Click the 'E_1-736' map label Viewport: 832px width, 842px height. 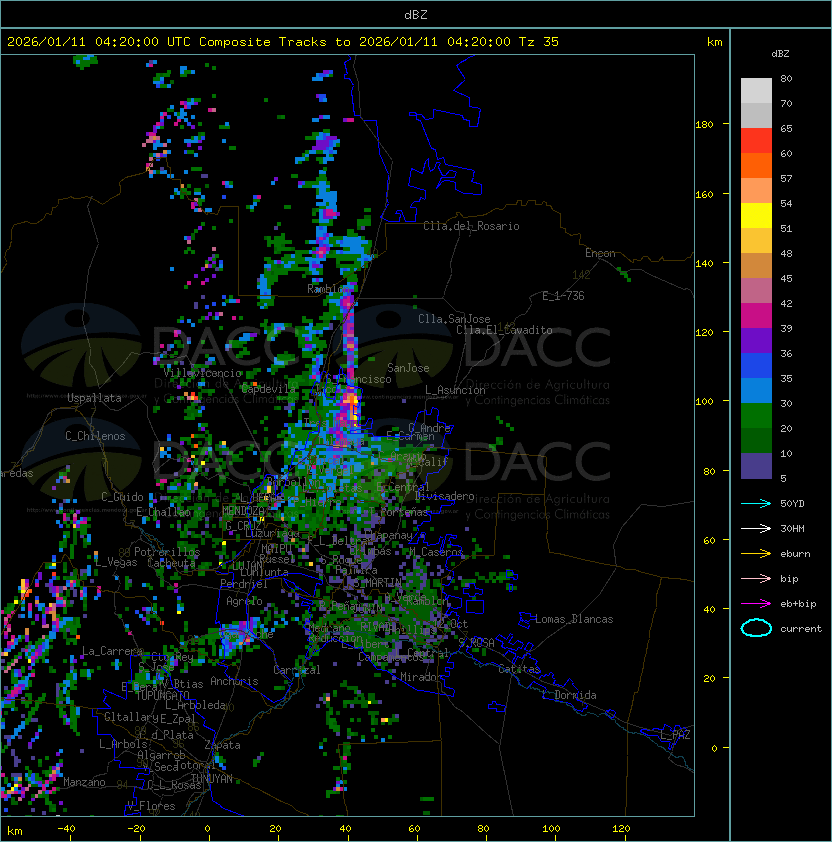click(563, 296)
